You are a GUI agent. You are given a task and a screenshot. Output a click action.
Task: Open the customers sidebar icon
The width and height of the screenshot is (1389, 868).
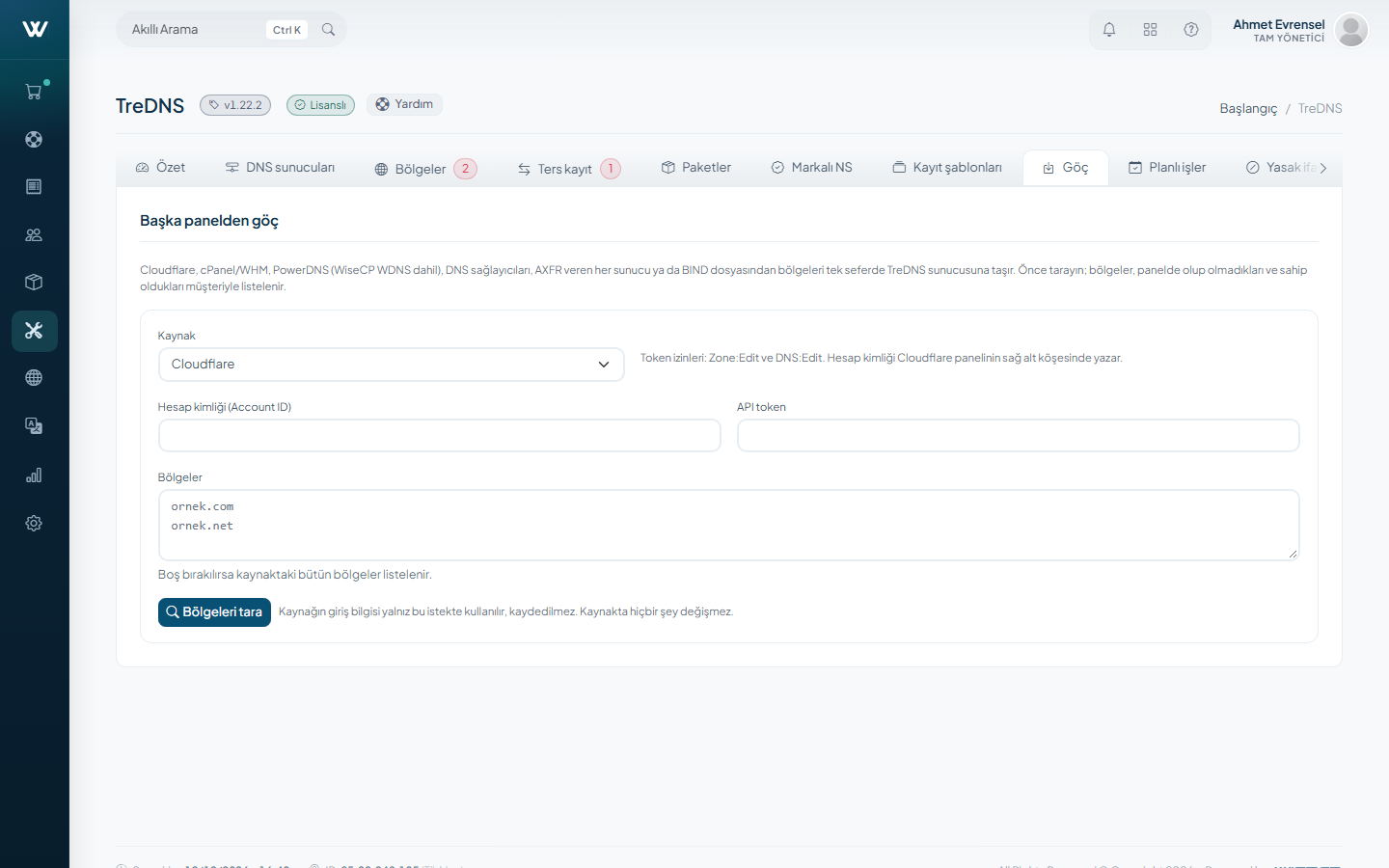(x=34, y=234)
